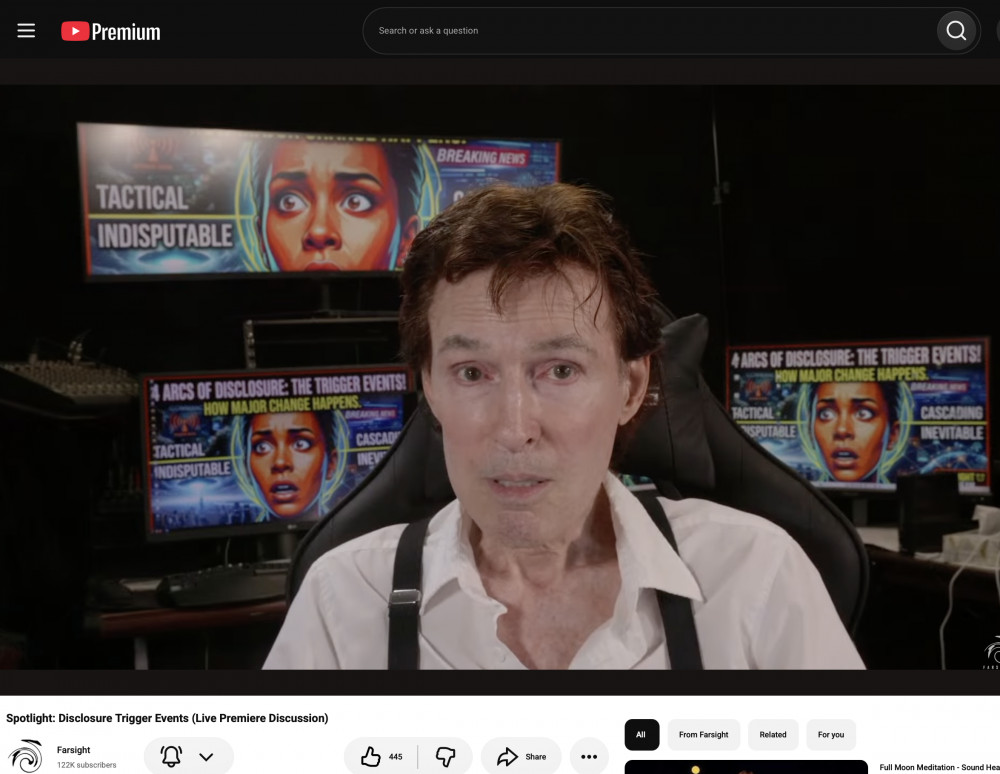The image size is (1000, 774).
Task: Open the 'Full Moon Meditation' video title
Action: [x=939, y=767]
